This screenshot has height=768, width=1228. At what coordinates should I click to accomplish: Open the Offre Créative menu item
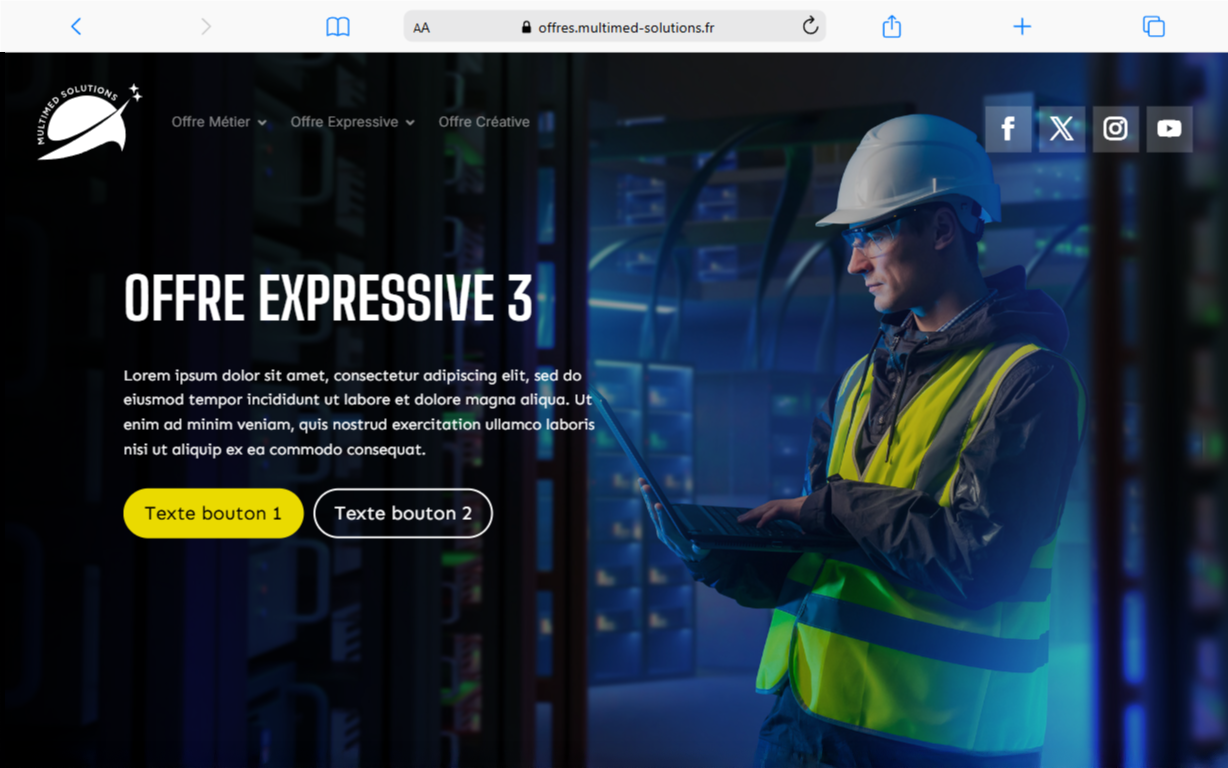tap(484, 122)
